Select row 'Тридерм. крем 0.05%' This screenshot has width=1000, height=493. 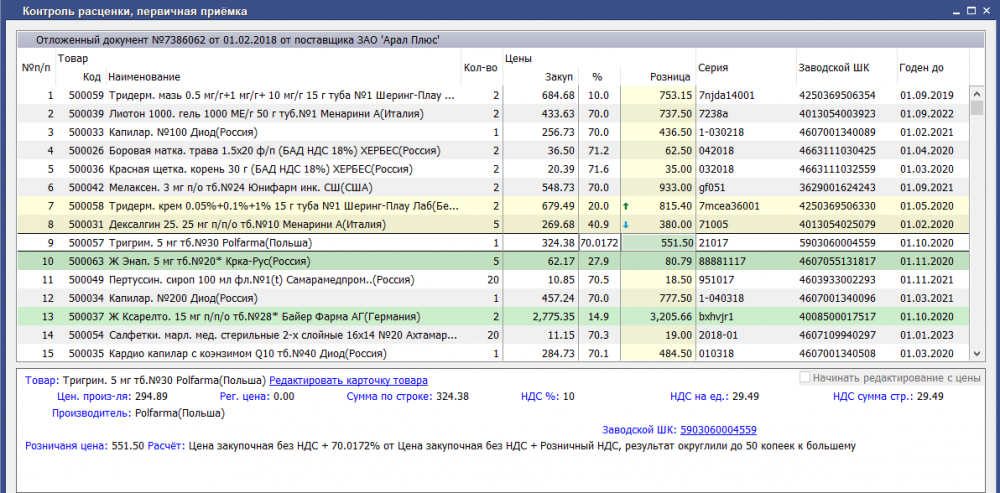point(494,206)
